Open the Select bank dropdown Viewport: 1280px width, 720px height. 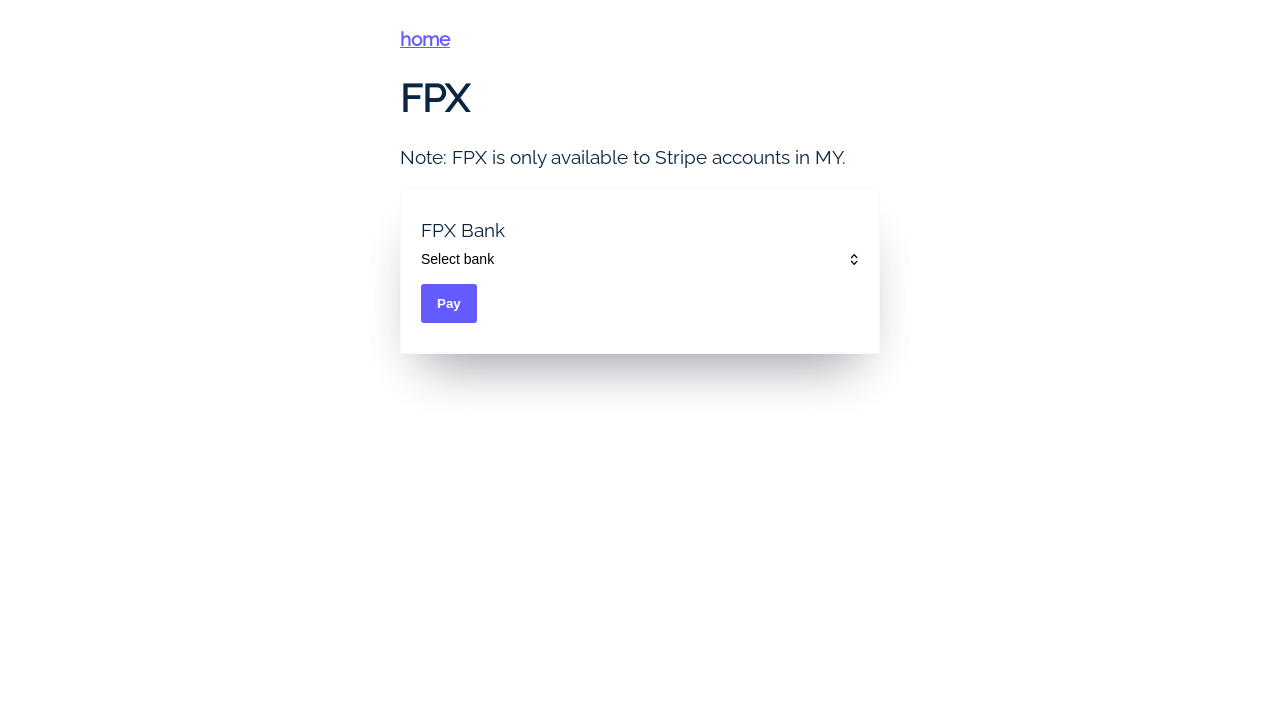[x=639, y=259]
